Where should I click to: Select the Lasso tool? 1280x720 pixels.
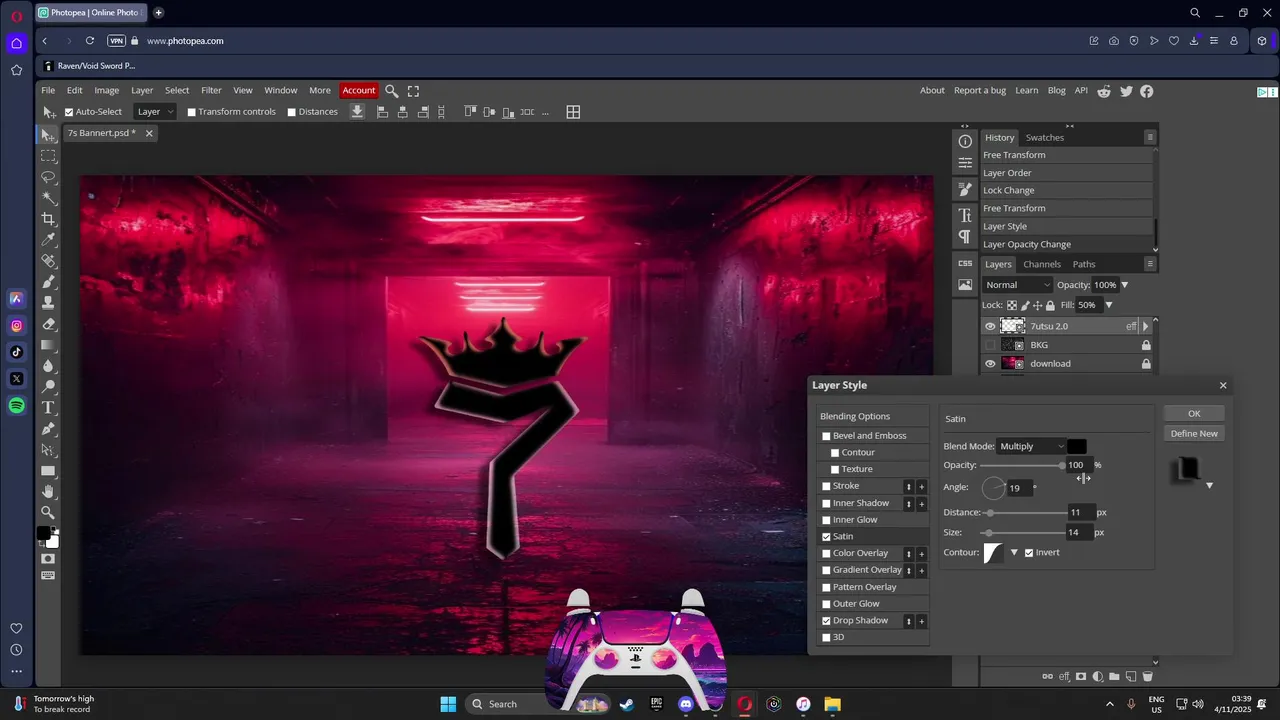[48, 177]
